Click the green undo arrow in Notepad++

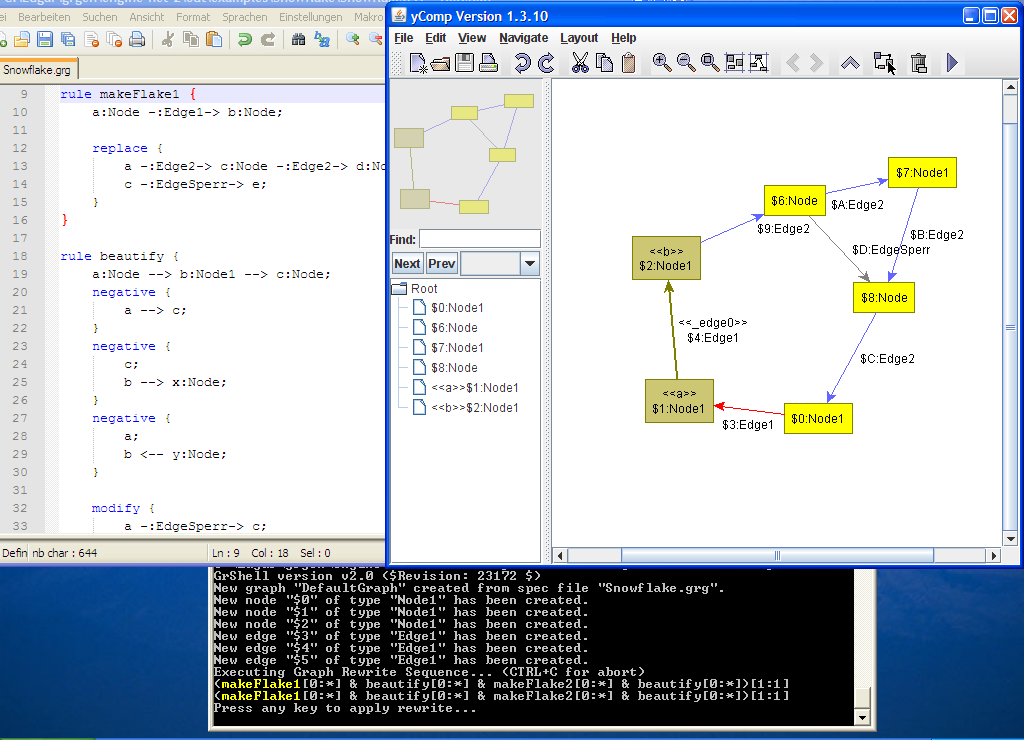tap(244, 39)
